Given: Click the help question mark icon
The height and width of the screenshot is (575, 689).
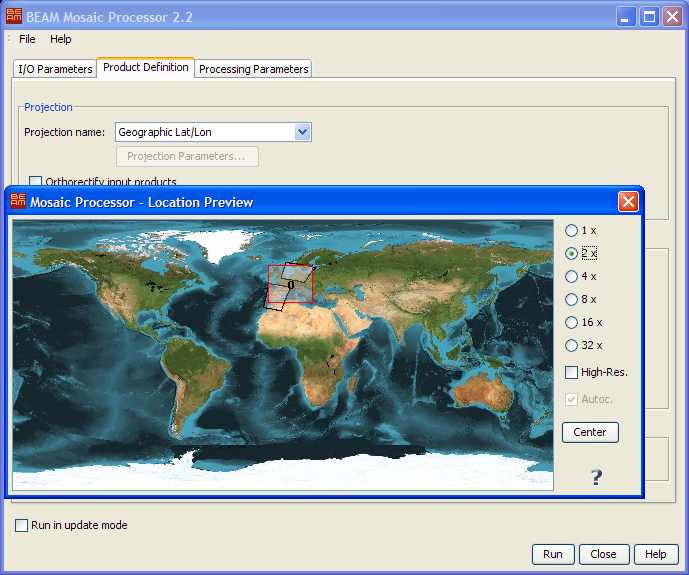Looking at the screenshot, I should pos(597,477).
